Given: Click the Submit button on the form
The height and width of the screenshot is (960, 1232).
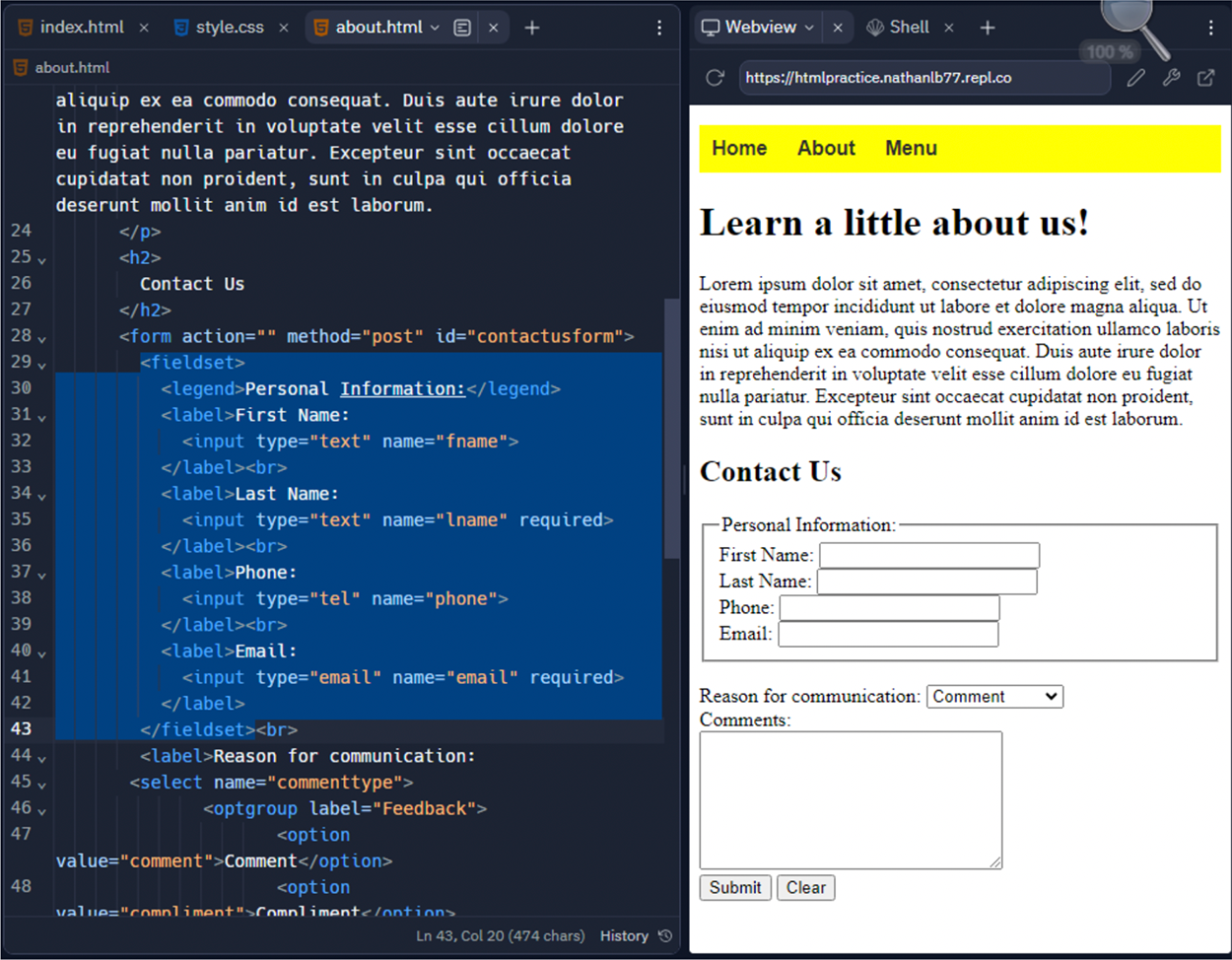Looking at the screenshot, I should 735,888.
